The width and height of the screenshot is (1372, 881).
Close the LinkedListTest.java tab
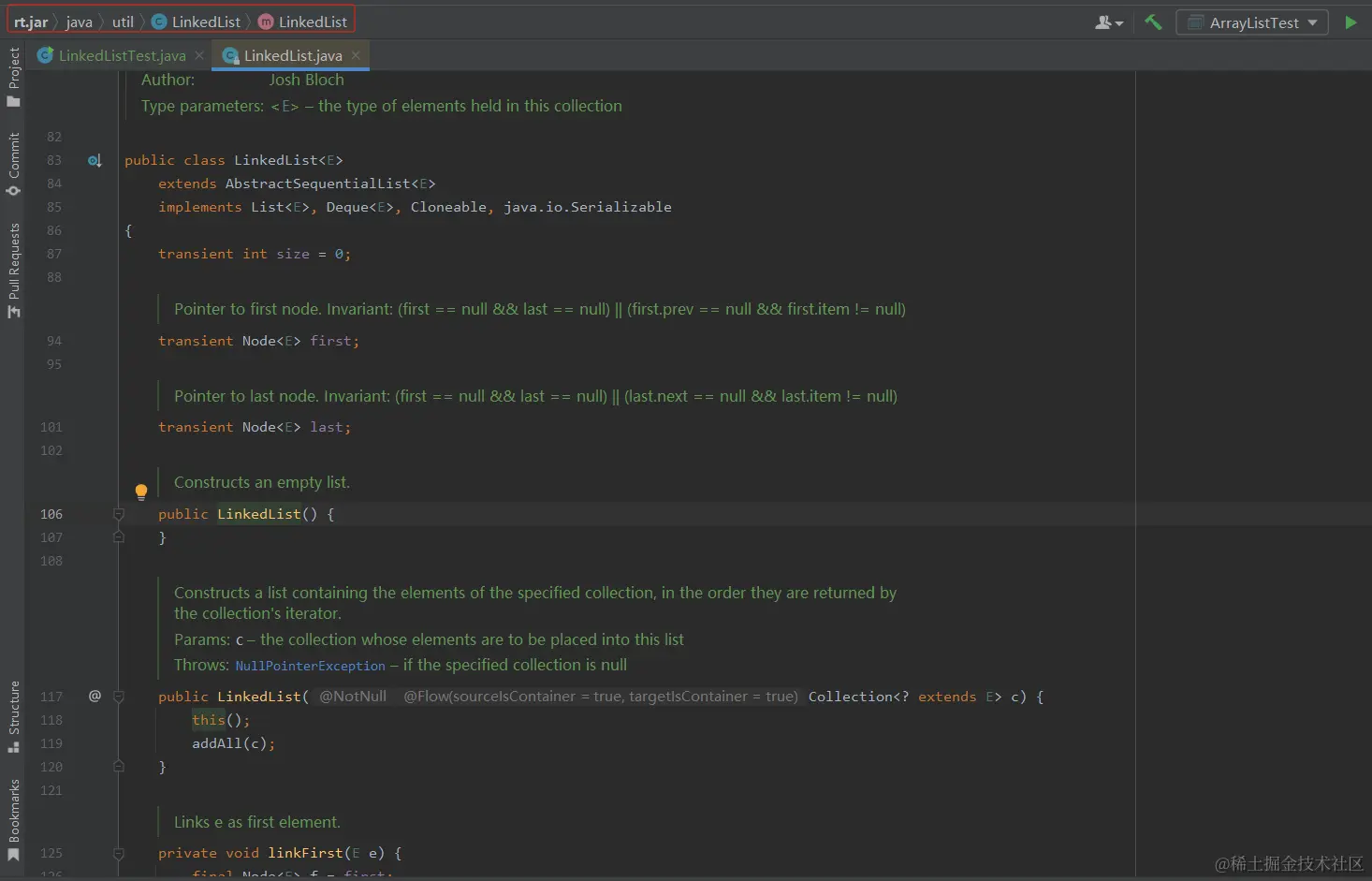(199, 56)
